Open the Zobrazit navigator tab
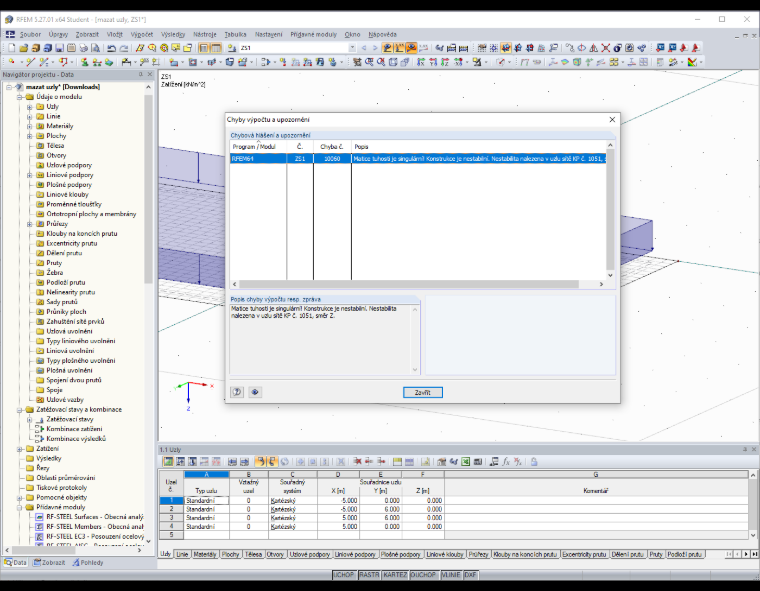This screenshot has height=591, width=760. point(49,562)
